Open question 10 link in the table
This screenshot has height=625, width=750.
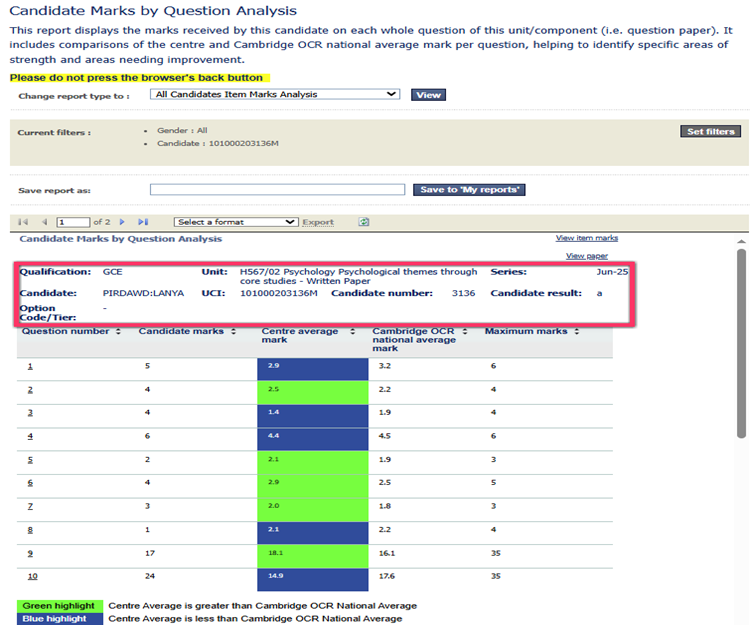(x=32, y=576)
